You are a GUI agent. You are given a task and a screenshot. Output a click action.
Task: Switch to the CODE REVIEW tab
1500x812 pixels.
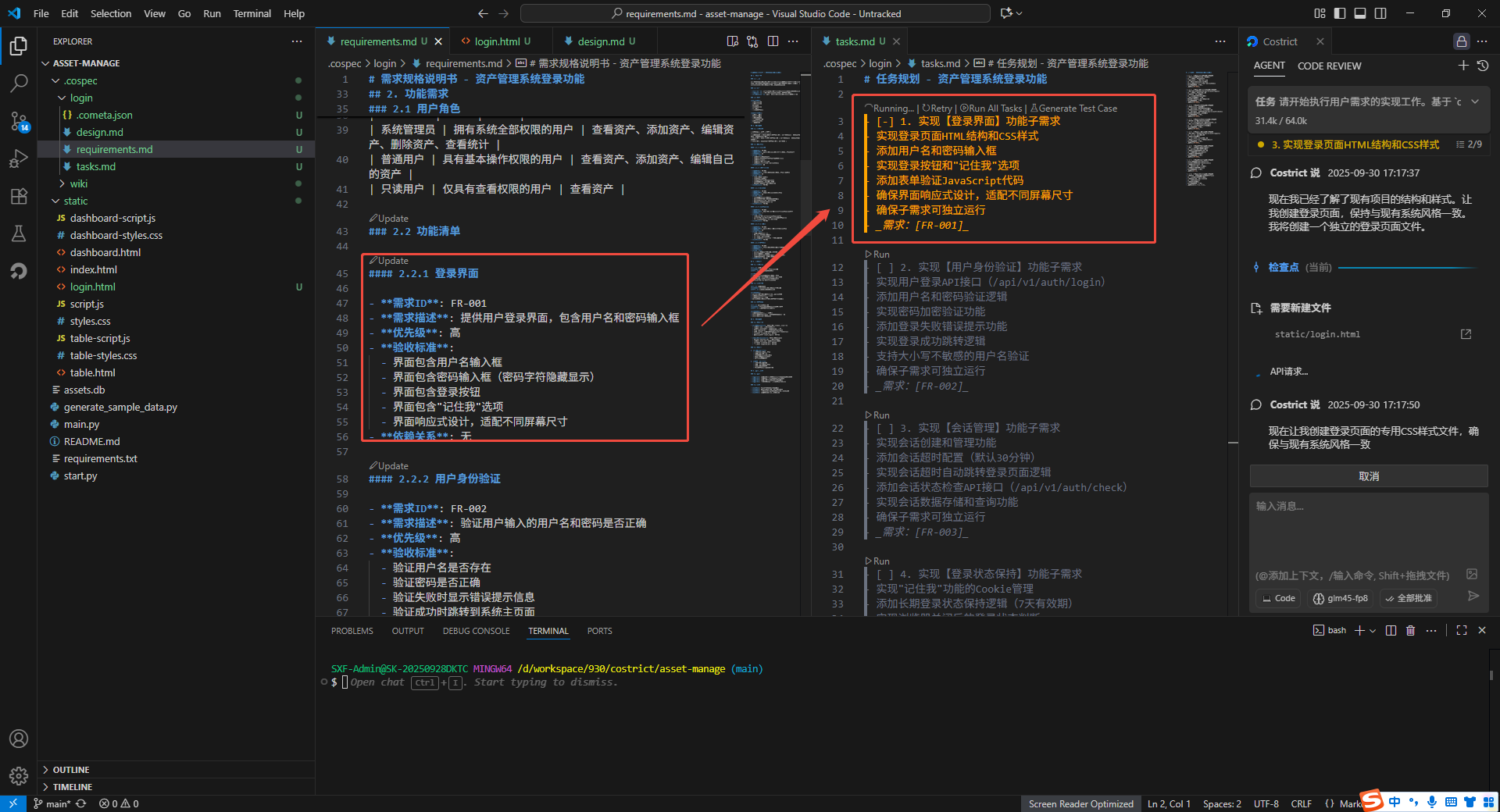[1329, 66]
